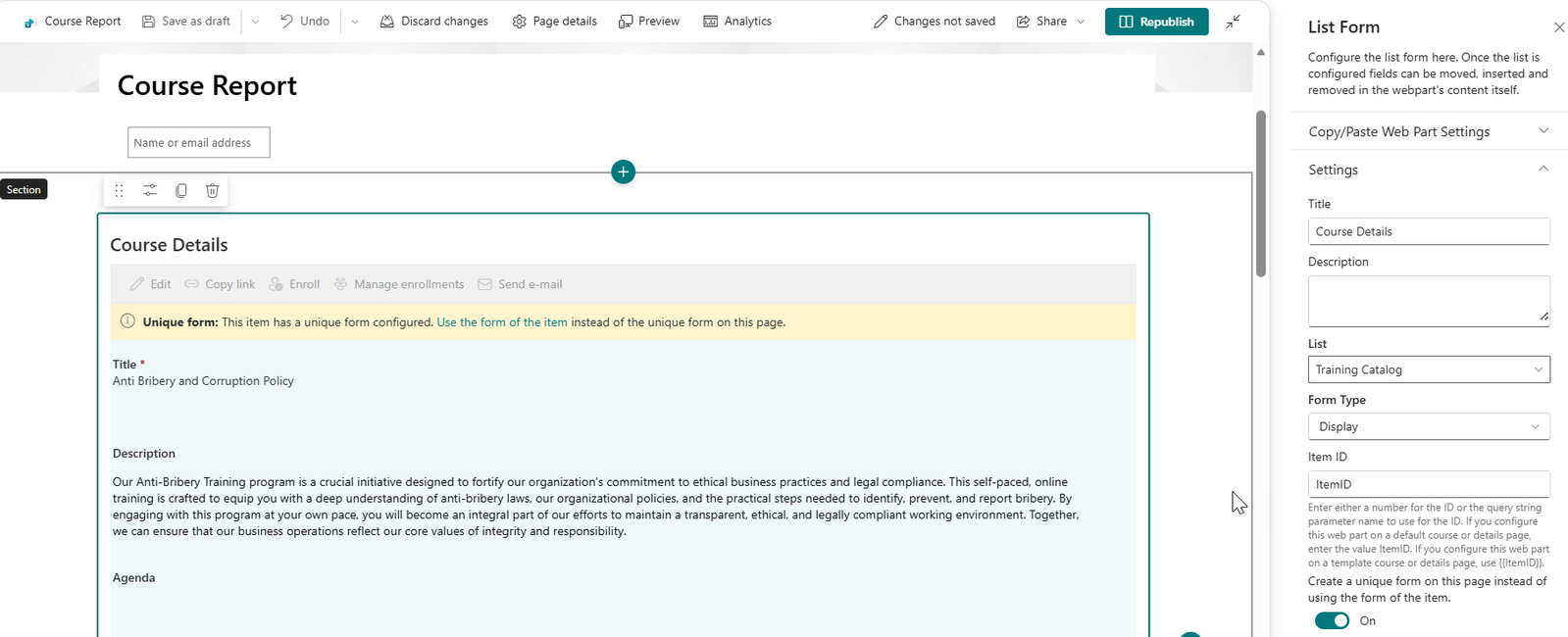The height and width of the screenshot is (637, 1568).
Task: Click the Description field label in form
Action: (144, 454)
